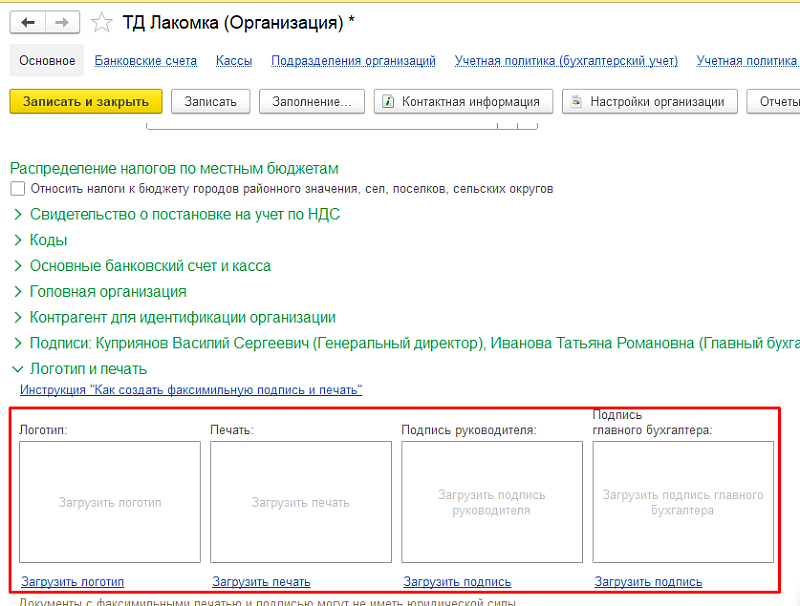Click the Записать button

210,101
